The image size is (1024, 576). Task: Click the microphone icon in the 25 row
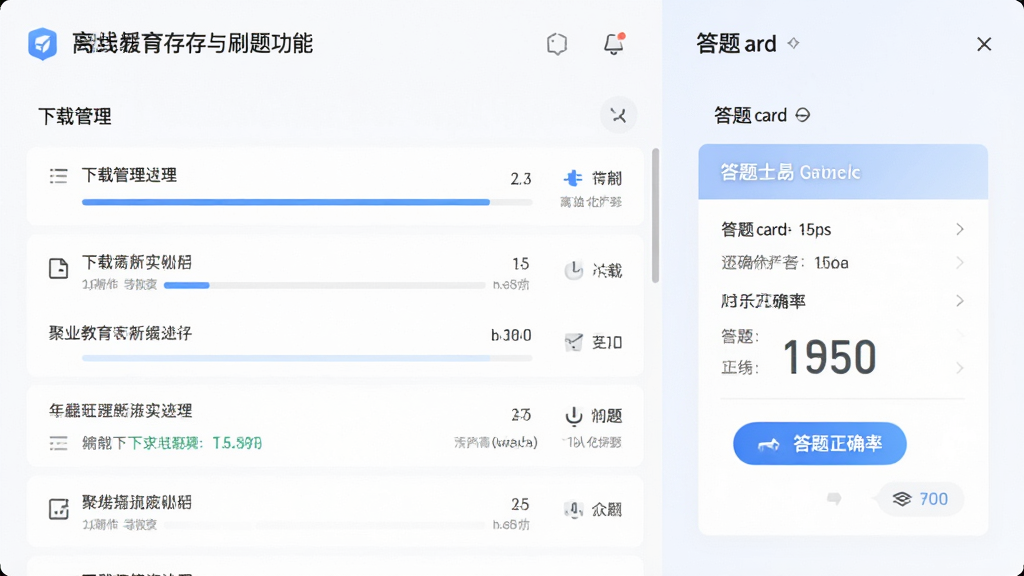click(573, 509)
